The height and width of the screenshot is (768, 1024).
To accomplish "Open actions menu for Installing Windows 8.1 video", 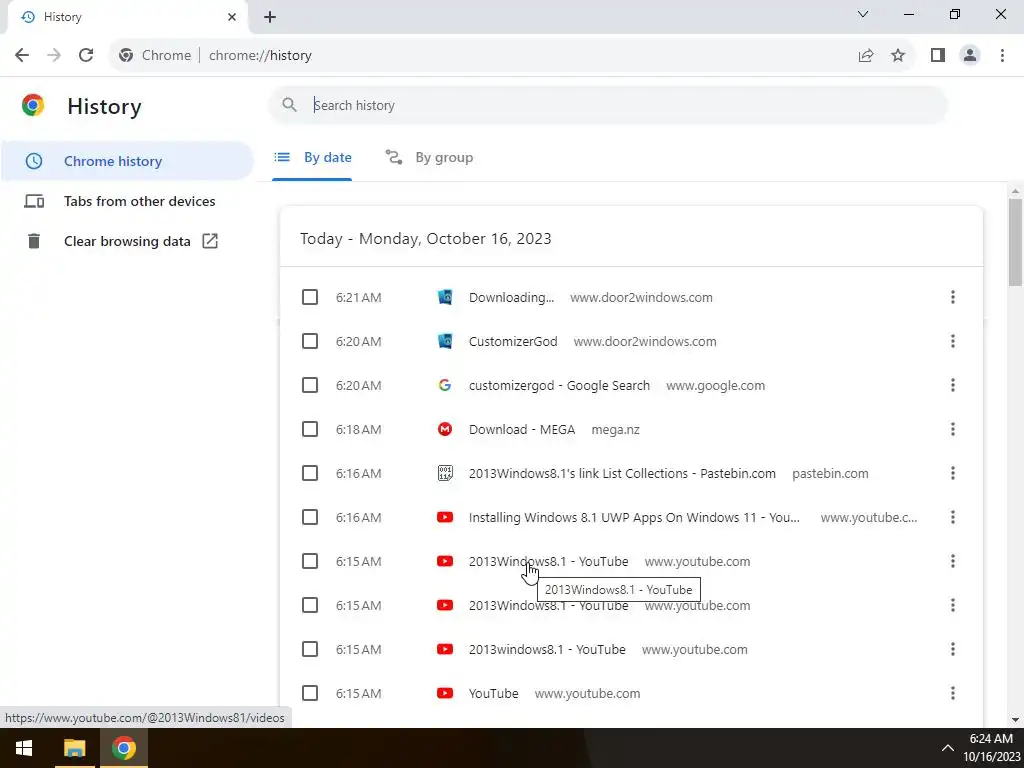I will (x=953, y=517).
